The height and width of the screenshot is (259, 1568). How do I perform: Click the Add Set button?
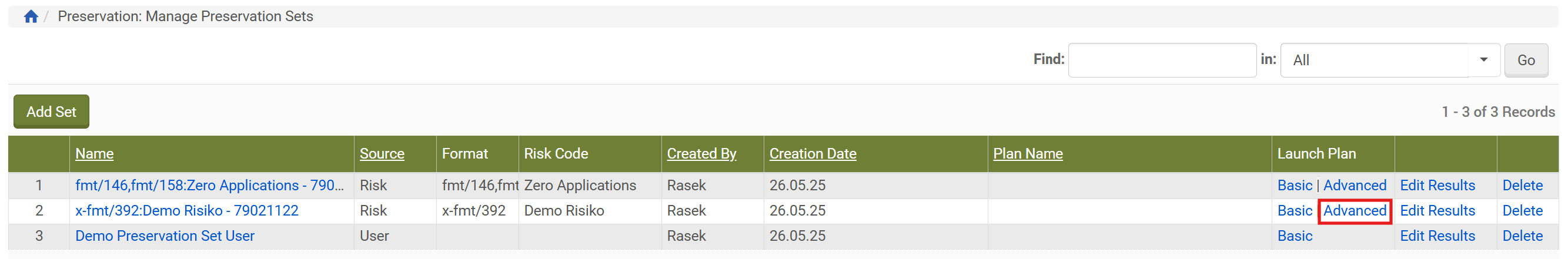(x=51, y=112)
